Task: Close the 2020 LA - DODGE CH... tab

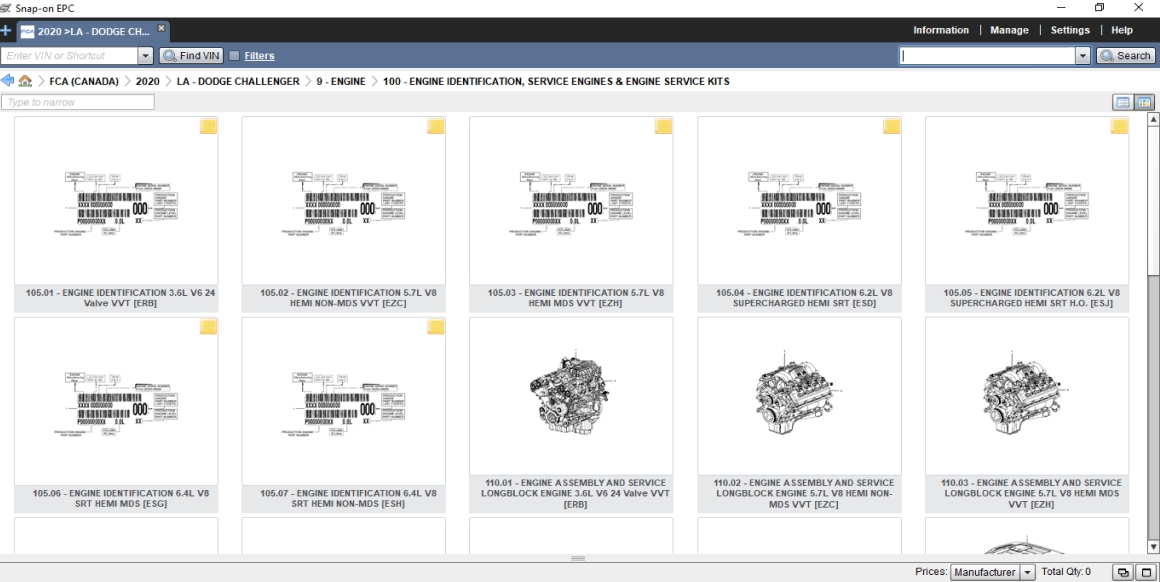Action: pyautogui.click(x=161, y=28)
